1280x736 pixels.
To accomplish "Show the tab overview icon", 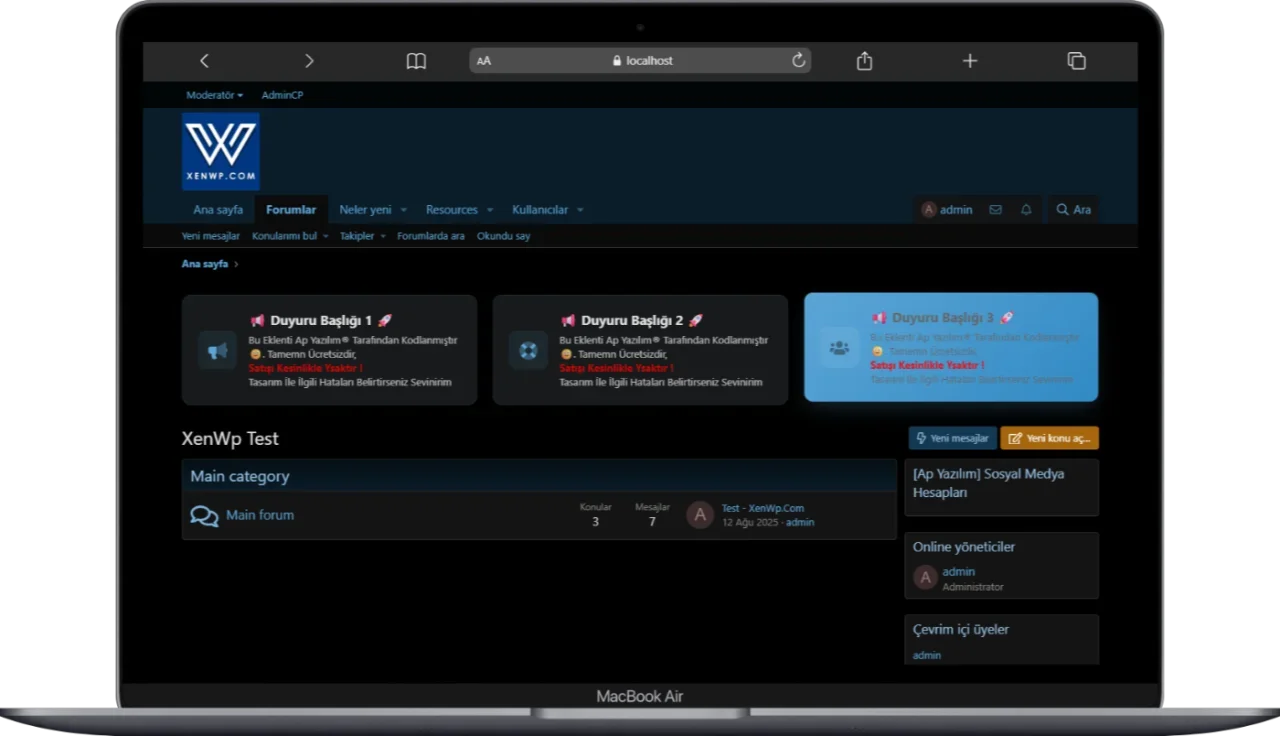I will click(1076, 61).
